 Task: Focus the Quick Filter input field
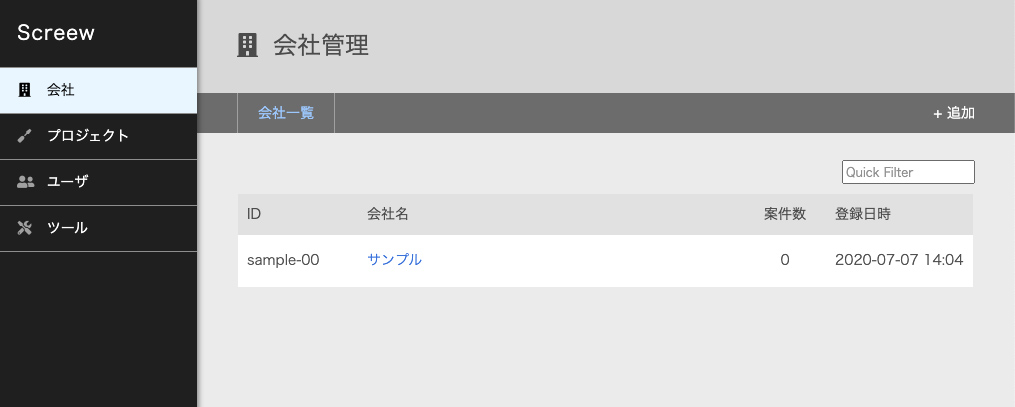[x=908, y=172]
